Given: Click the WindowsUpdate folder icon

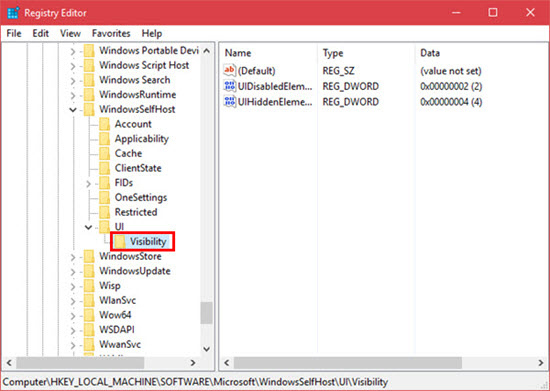Looking at the screenshot, I should (x=89, y=271).
